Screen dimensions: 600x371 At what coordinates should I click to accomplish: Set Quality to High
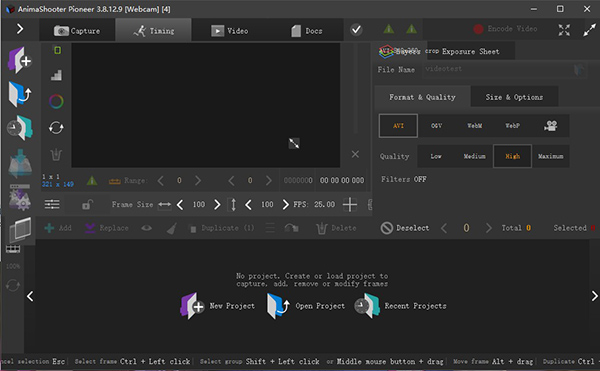[512, 156]
